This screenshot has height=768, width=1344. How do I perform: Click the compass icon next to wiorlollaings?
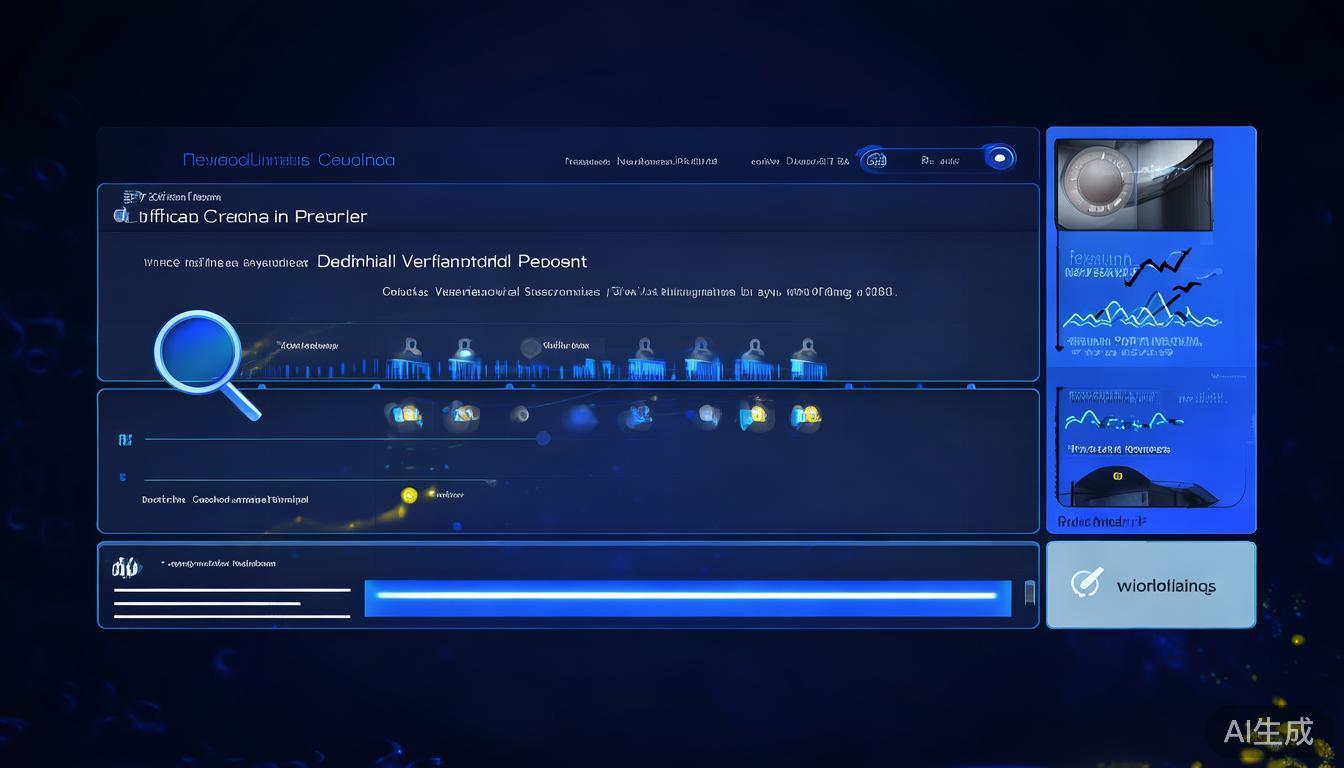[1087, 583]
